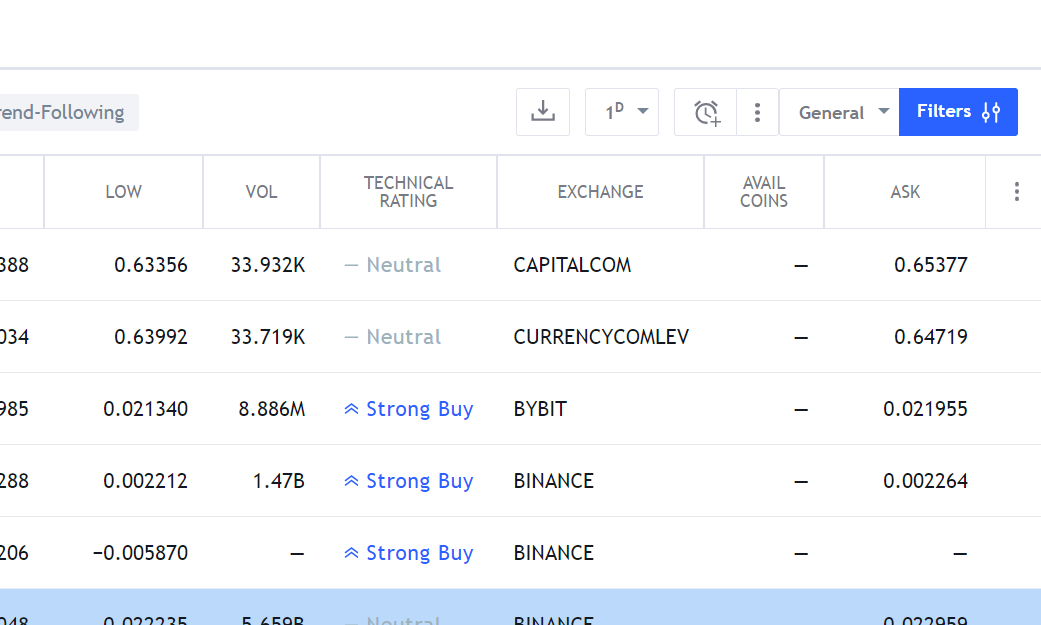Screen dimensions: 1041x625
Task: Click the Neutral rating in CAPITALCOM row
Action: 392,265
